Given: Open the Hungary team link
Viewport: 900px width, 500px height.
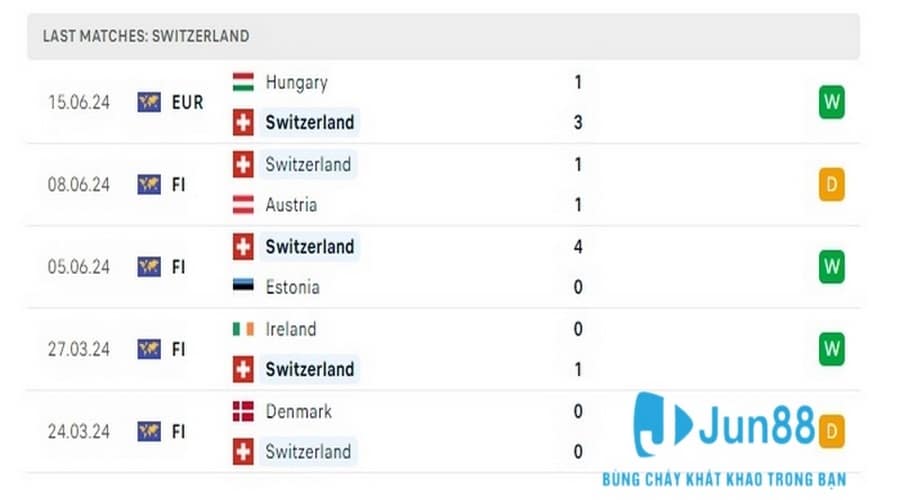Looking at the screenshot, I should click(x=296, y=82).
